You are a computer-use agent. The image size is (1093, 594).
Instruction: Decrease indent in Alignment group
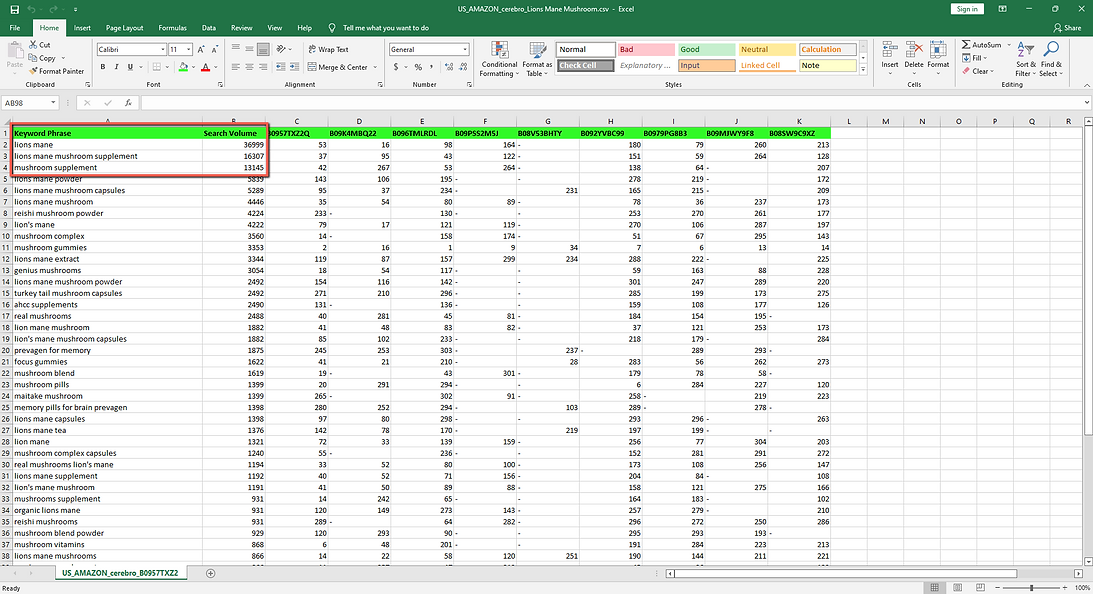280,67
